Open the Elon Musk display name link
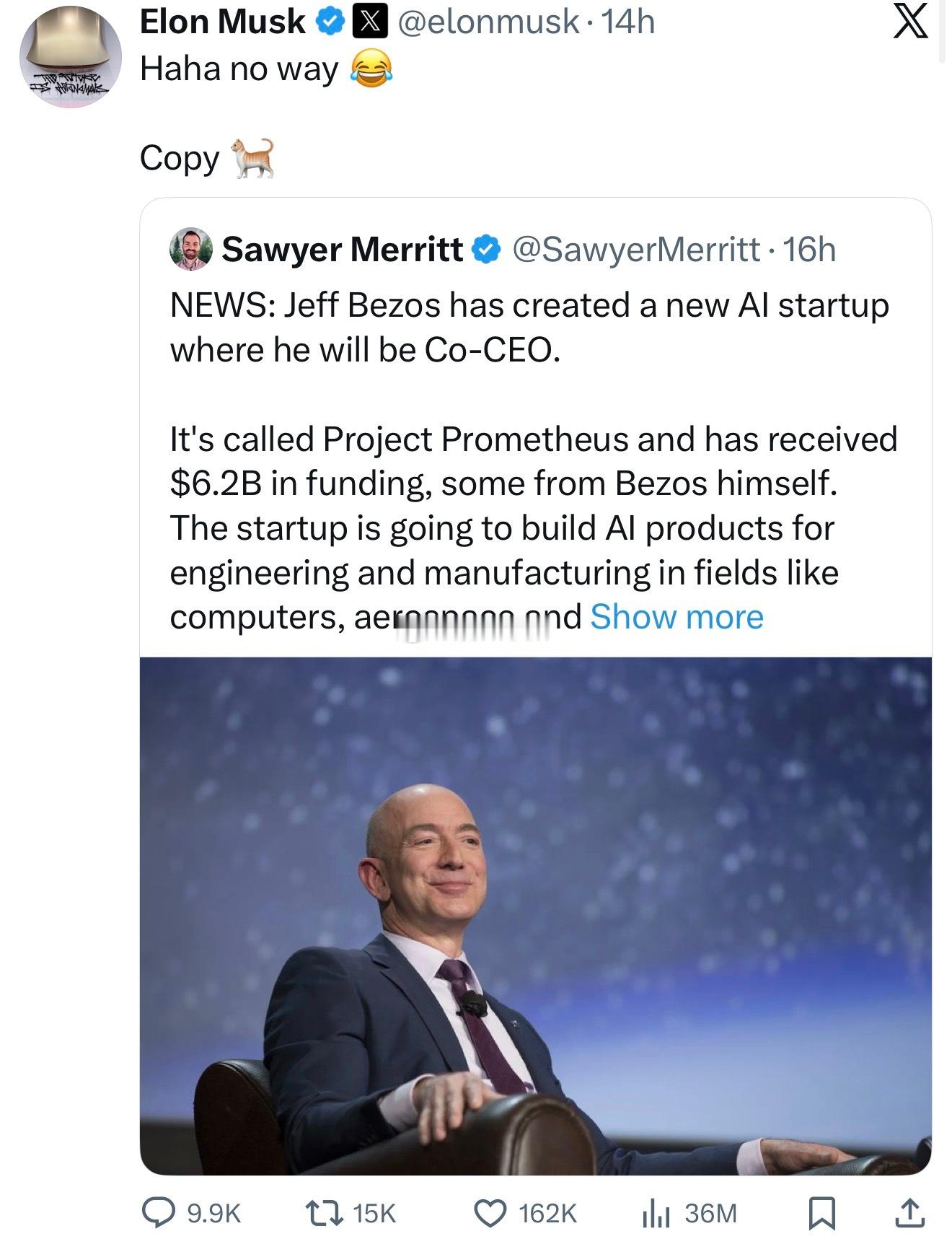 222,22
